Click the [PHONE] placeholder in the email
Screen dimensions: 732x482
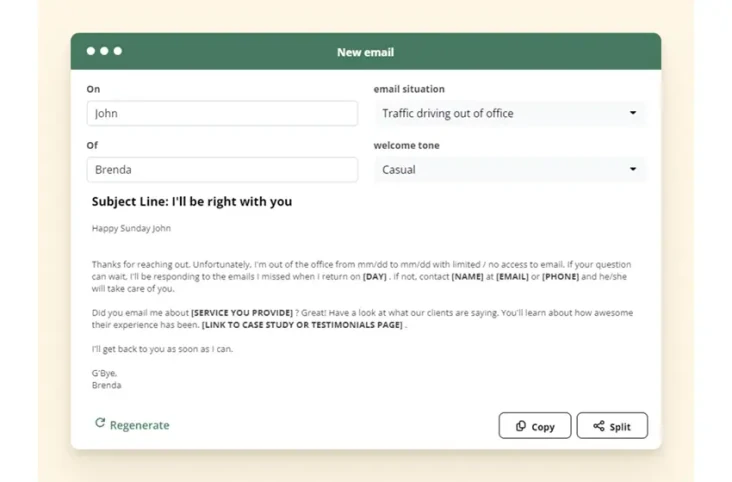pos(560,276)
